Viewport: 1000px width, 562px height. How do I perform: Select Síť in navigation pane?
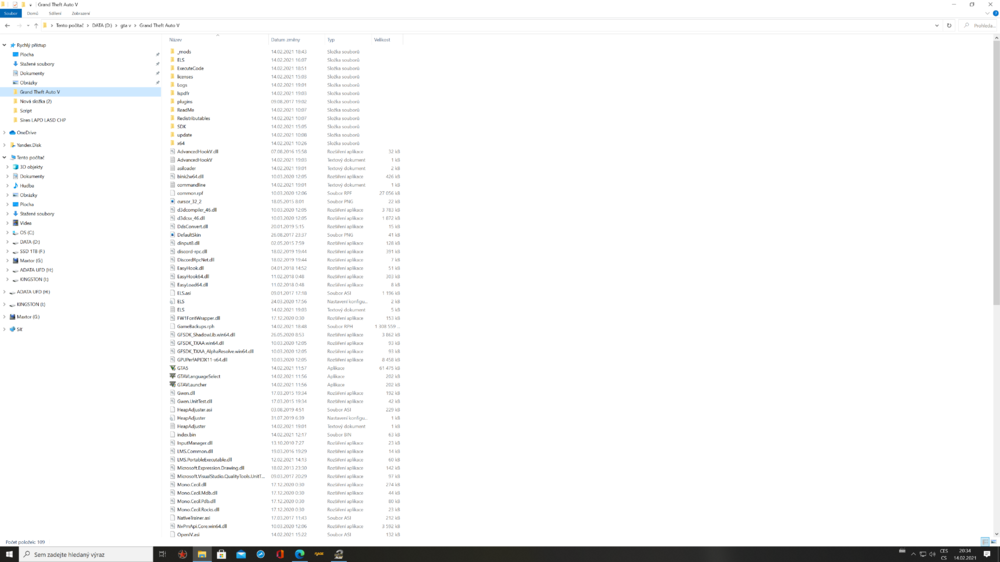[x=19, y=329]
